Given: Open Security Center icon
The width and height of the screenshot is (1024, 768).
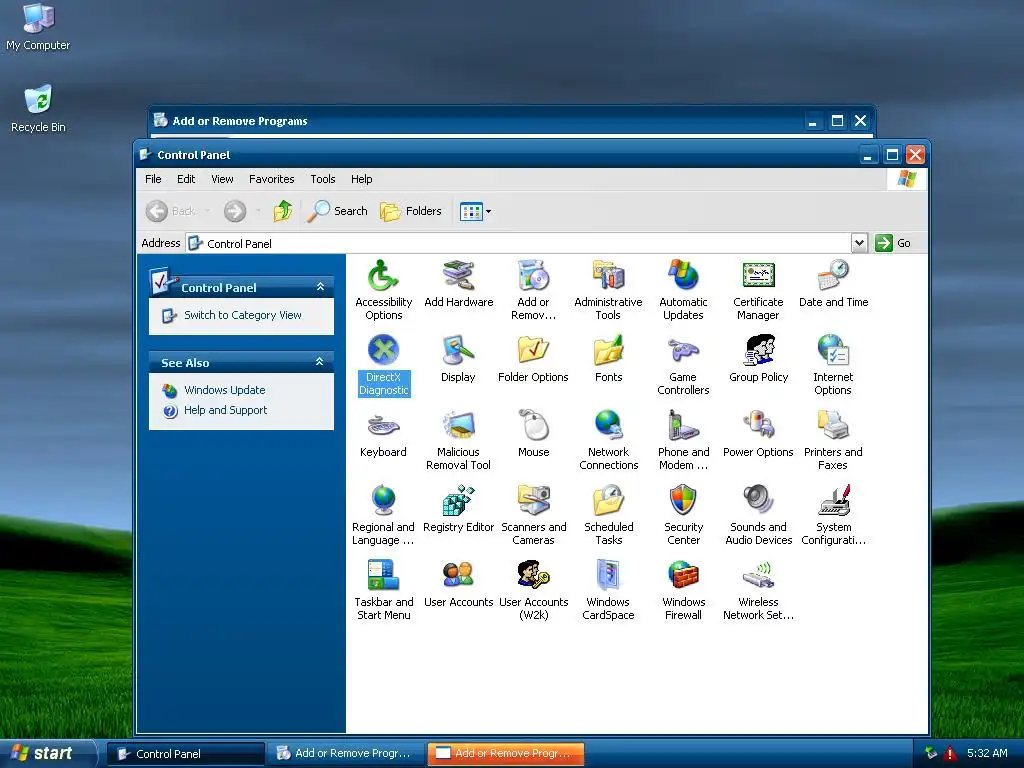Looking at the screenshot, I should (683, 515).
